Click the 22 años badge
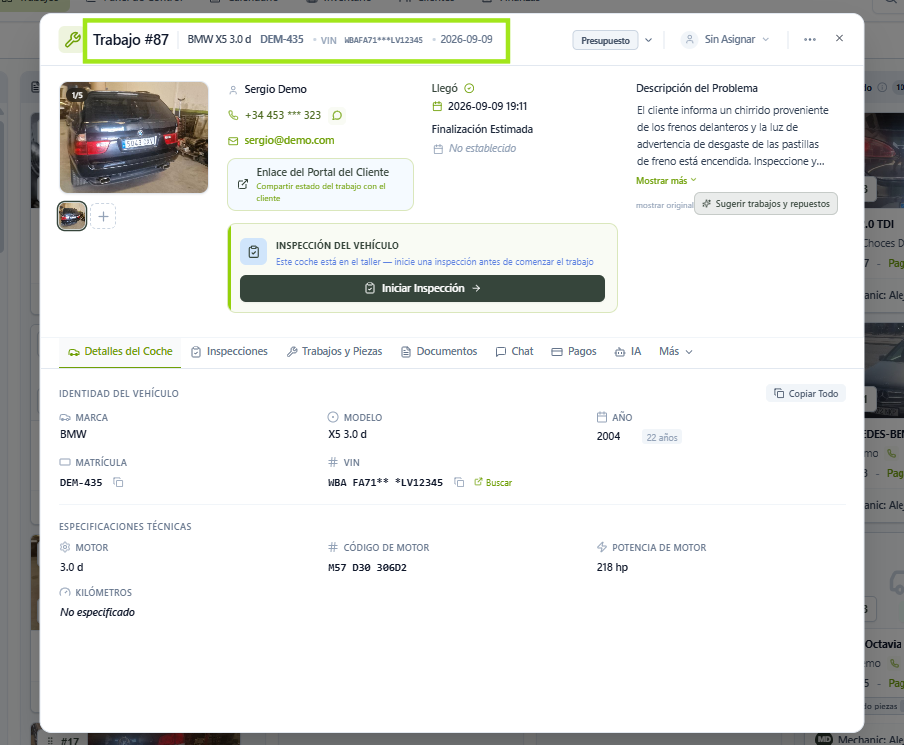This screenshot has height=745, width=904. tap(662, 437)
